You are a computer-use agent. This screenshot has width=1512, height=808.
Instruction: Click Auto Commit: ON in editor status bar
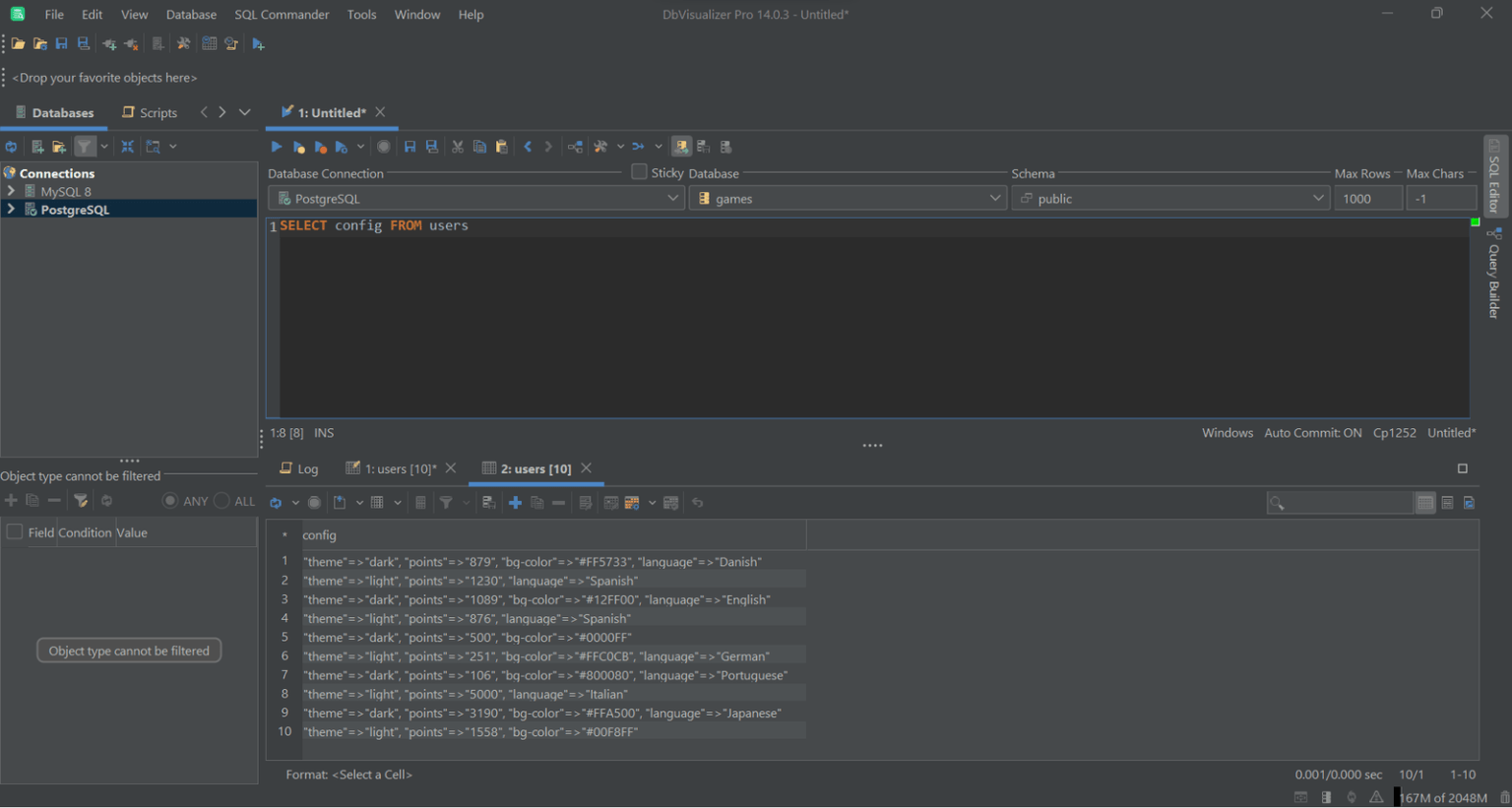(x=1313, y=433)
